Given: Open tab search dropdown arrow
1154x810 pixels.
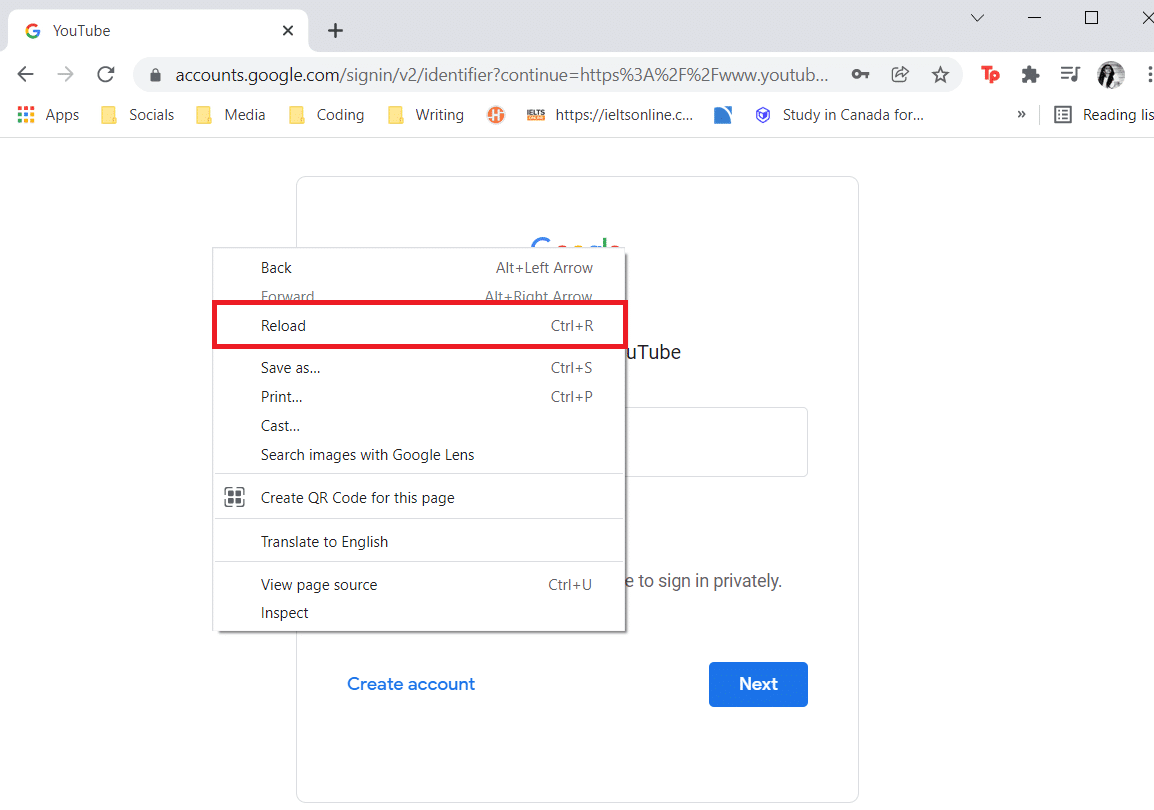Looking at the screenshot, I should [x=977, y=18].
